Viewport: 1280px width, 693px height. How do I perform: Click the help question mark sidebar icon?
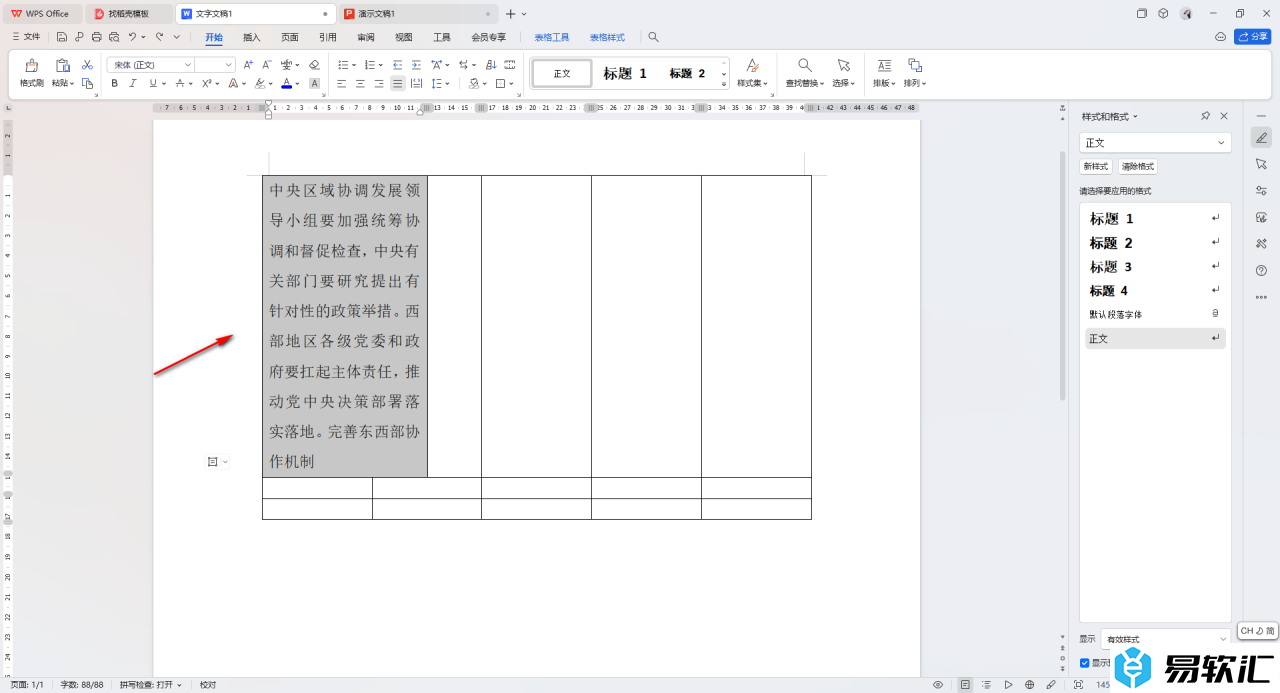pyautogui.click(x=1261, y=270)
